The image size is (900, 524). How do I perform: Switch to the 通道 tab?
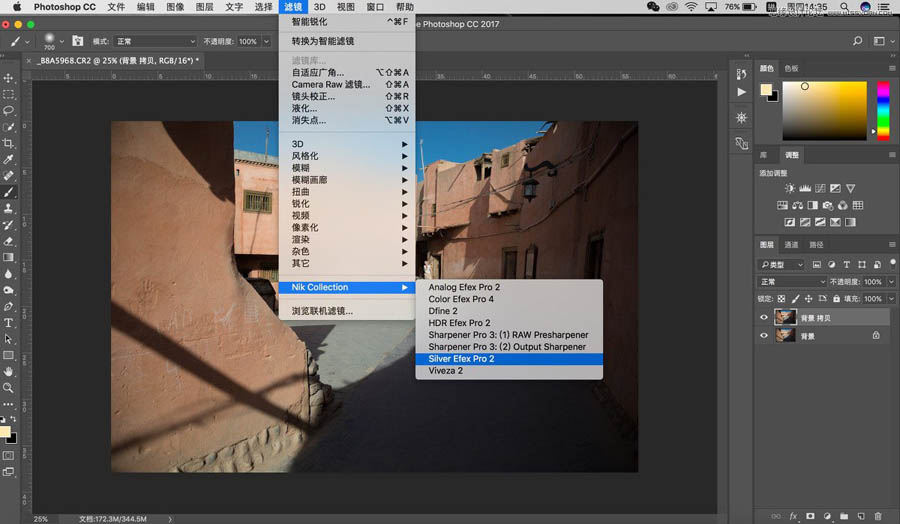791,244
